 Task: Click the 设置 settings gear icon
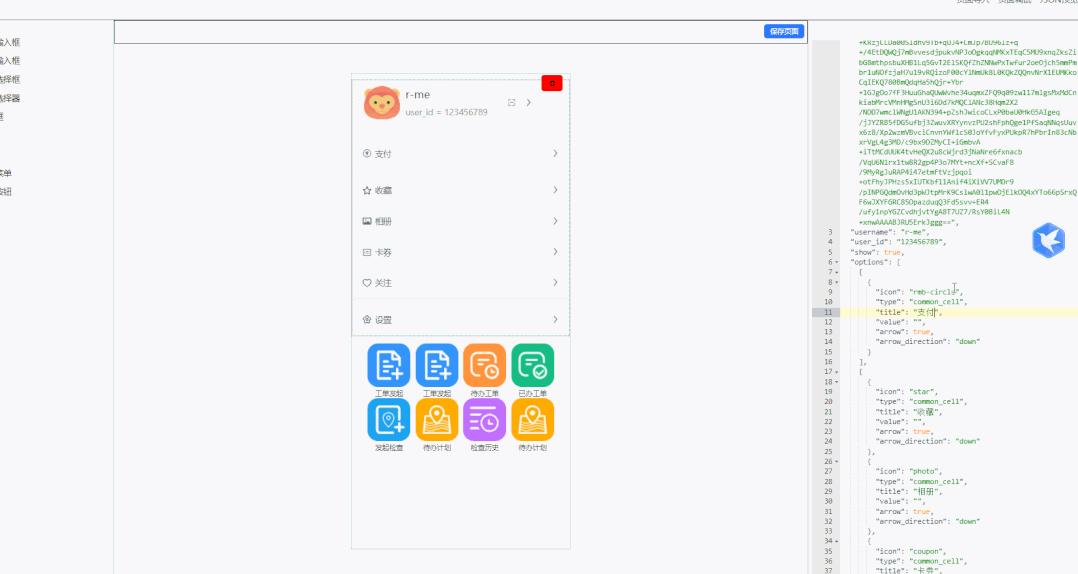(367, 320)
